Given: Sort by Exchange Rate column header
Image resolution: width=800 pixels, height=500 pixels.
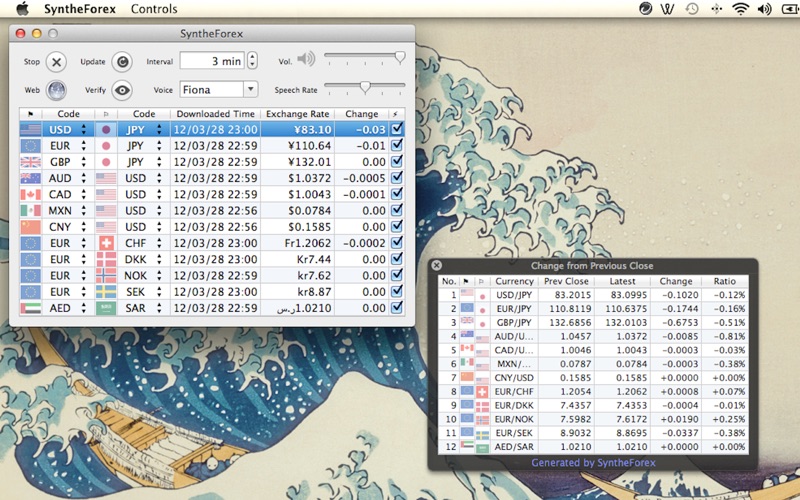Looking at the screenshot, I should [x=297, y=114].
